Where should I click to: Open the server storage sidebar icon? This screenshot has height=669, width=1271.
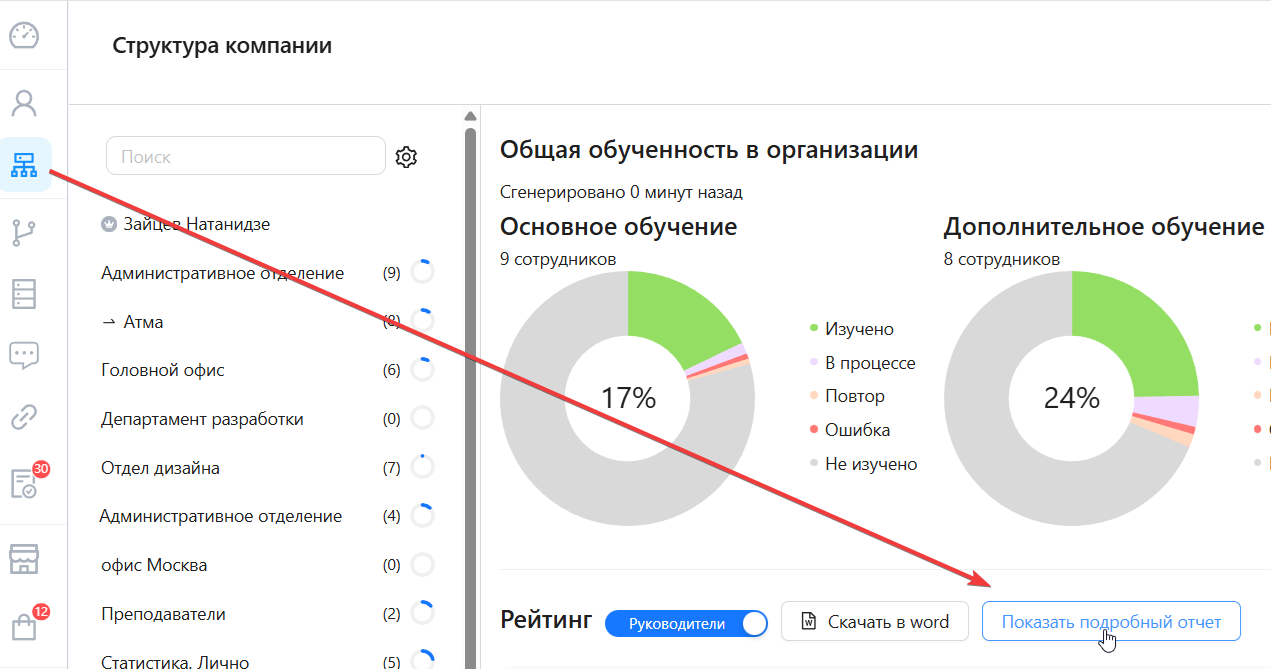tap(24, 293)
